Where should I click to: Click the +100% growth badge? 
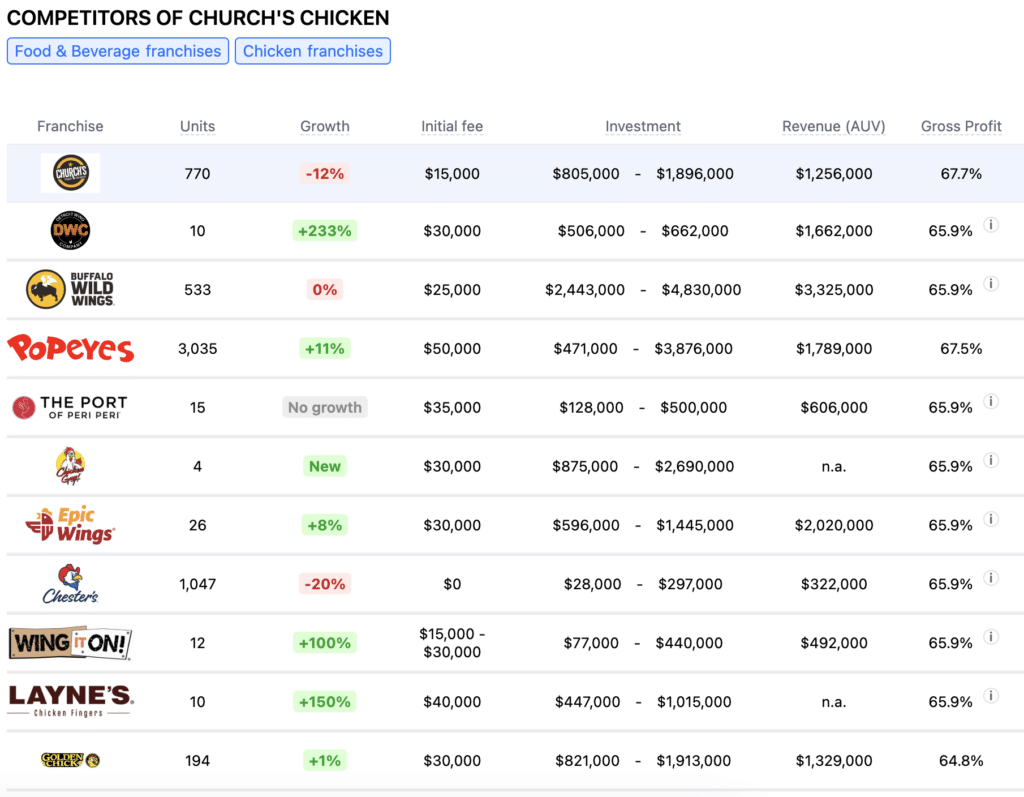[x=325, y=643]
